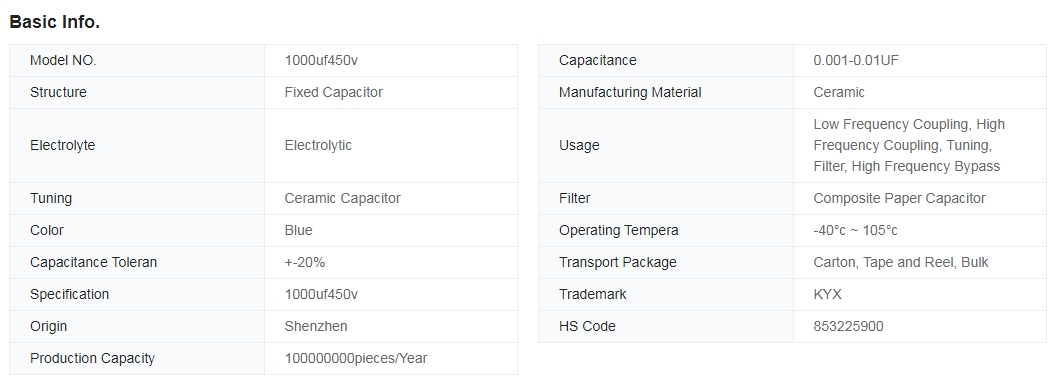Click the Usage description text
This screenshot has width=1058, height=380.
point(909,145)
